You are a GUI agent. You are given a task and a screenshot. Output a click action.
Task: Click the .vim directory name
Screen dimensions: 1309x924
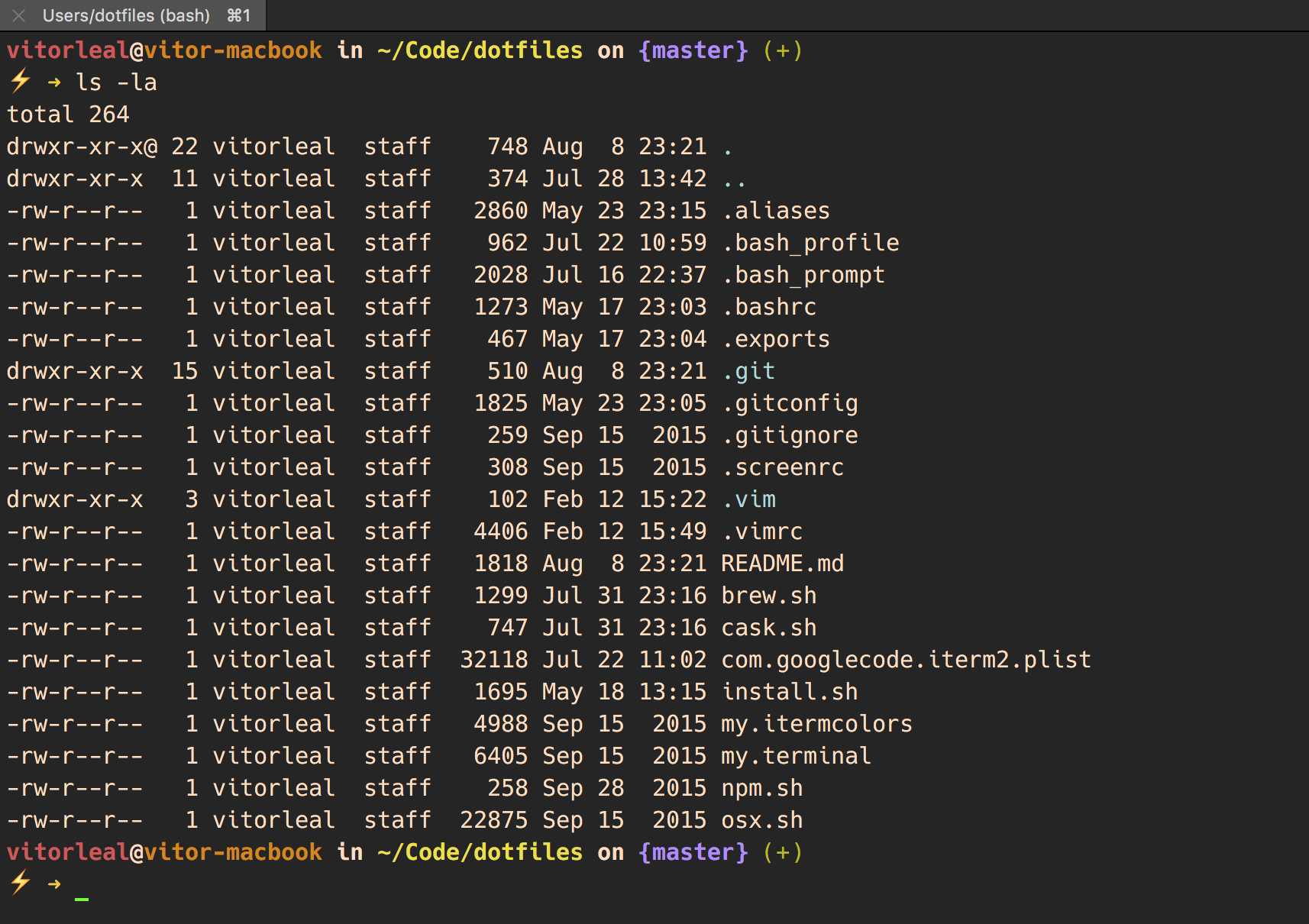(748, 499)
